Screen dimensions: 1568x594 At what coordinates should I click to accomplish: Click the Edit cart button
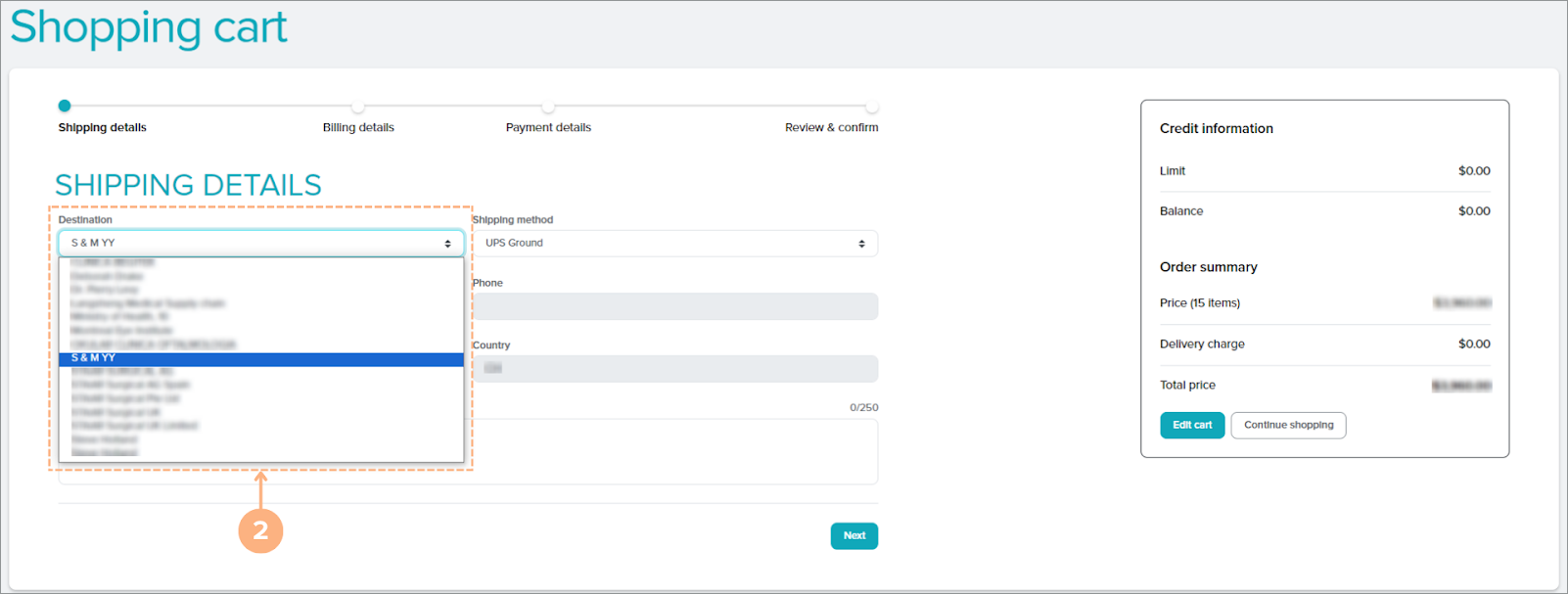1191,426
